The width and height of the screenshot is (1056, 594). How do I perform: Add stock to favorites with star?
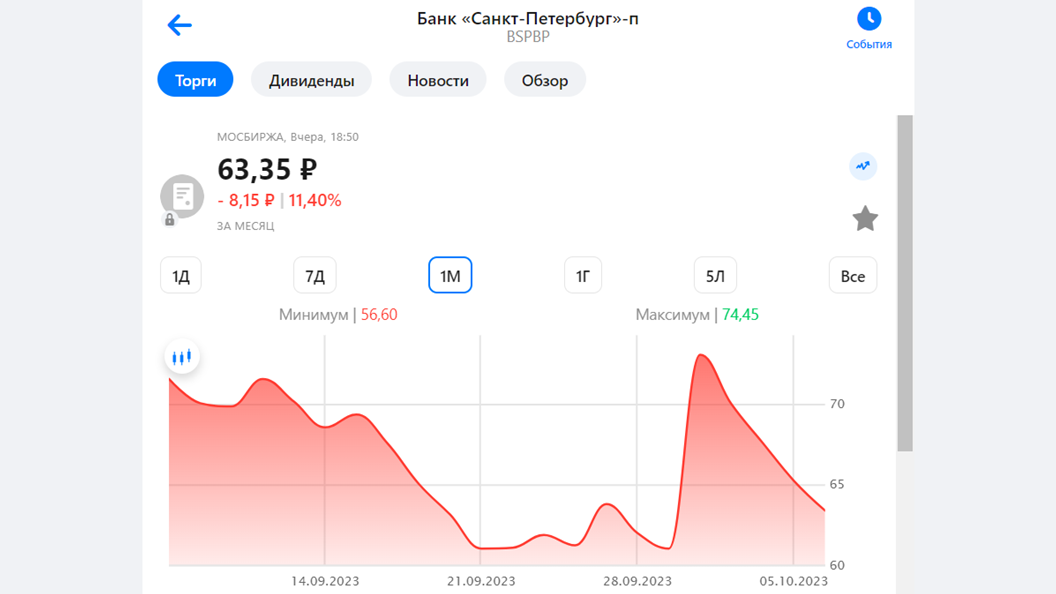pyautogui.click(x=865, y=218)
